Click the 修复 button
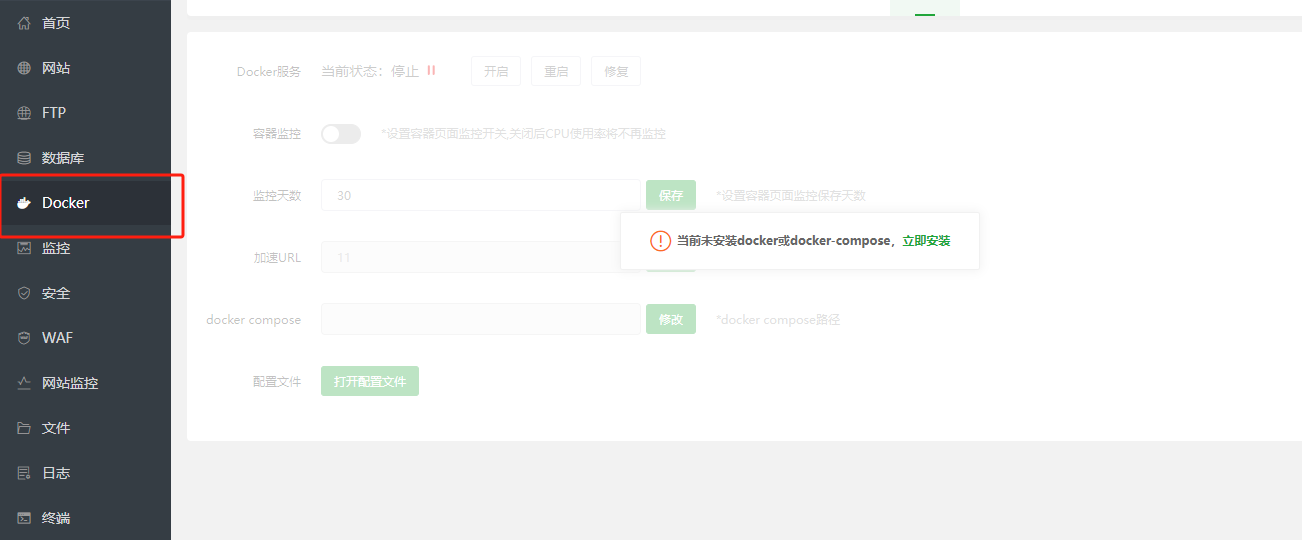 616,71
